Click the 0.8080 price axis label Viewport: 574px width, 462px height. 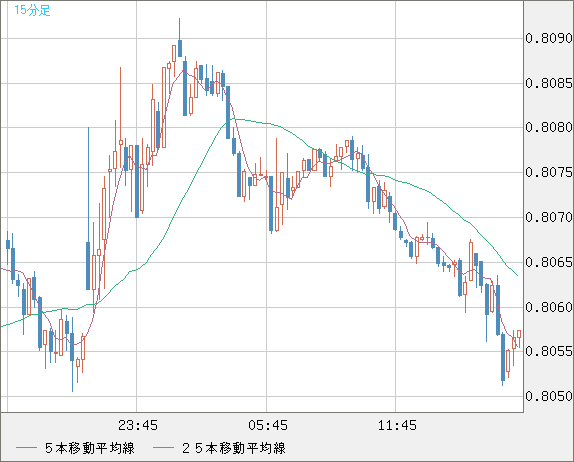(549, 127)
